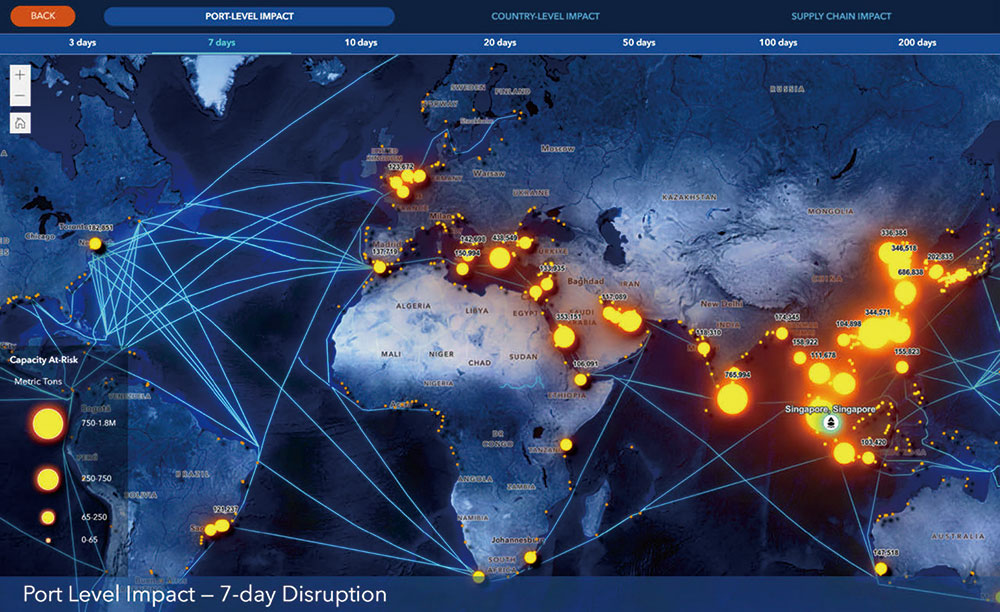Reset map to home view
Viewport: 1000px width, 612px height.
[21, 123]
